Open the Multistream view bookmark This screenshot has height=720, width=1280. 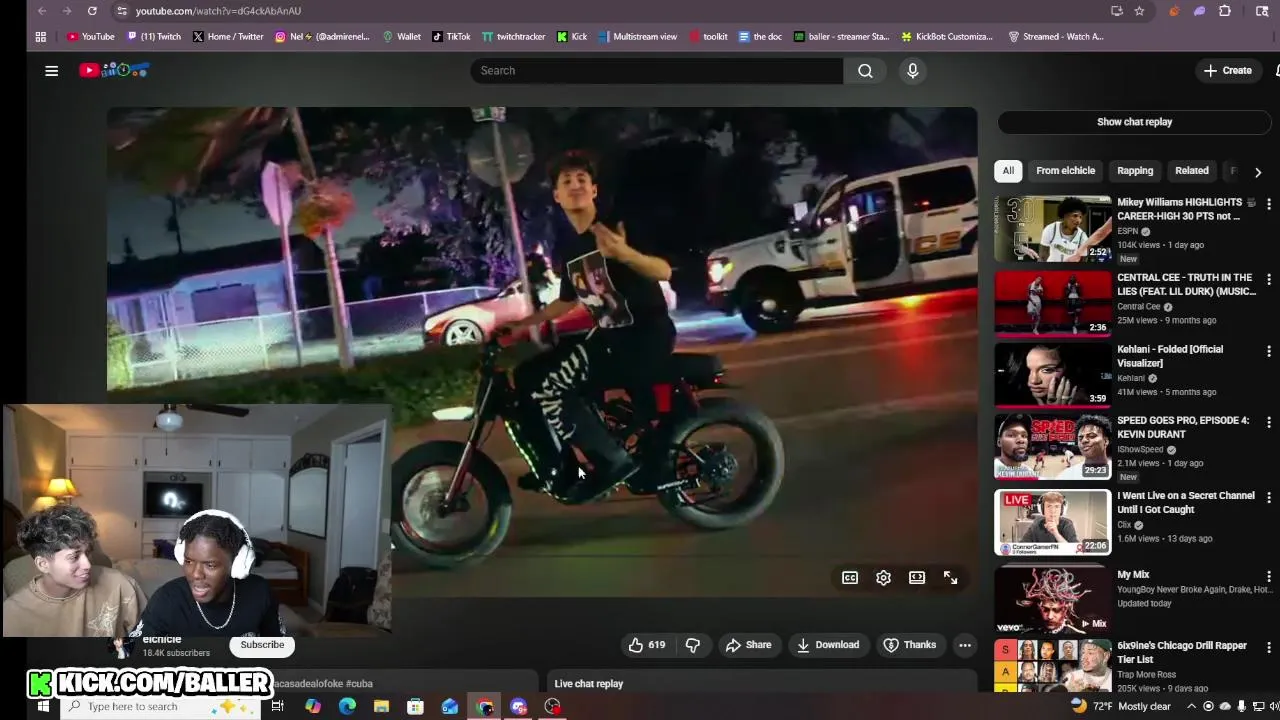tap(637, 37)
